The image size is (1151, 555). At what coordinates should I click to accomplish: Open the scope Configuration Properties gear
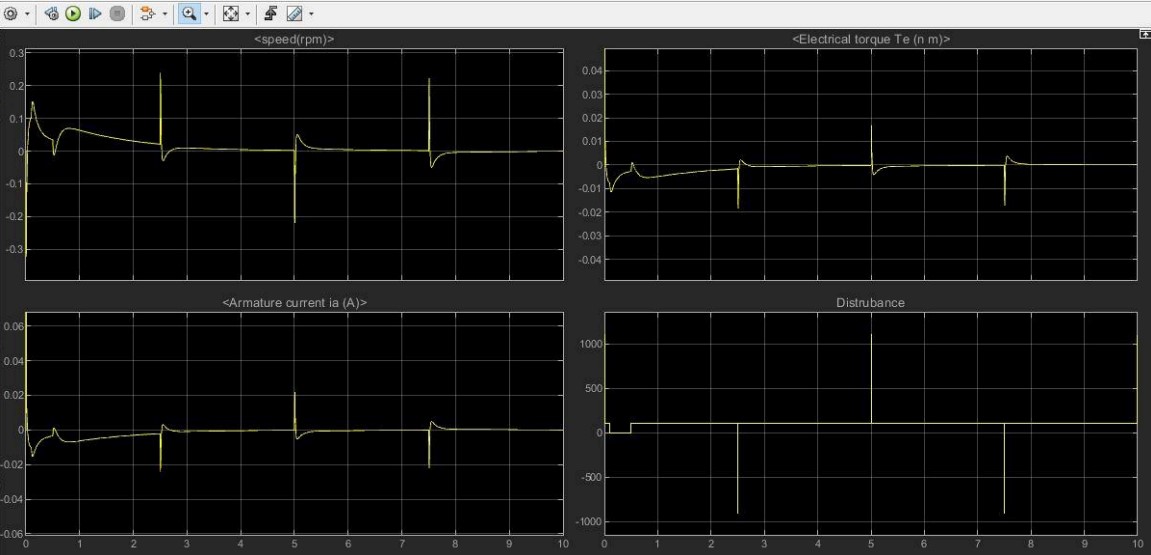[10, 13]
